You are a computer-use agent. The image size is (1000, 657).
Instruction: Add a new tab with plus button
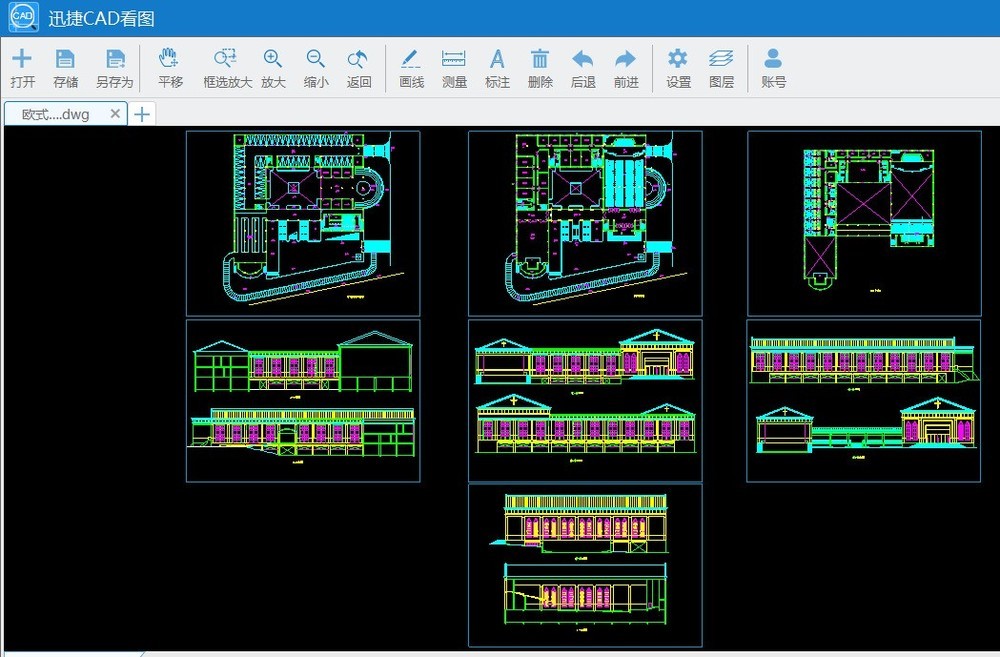click(142, 114)
